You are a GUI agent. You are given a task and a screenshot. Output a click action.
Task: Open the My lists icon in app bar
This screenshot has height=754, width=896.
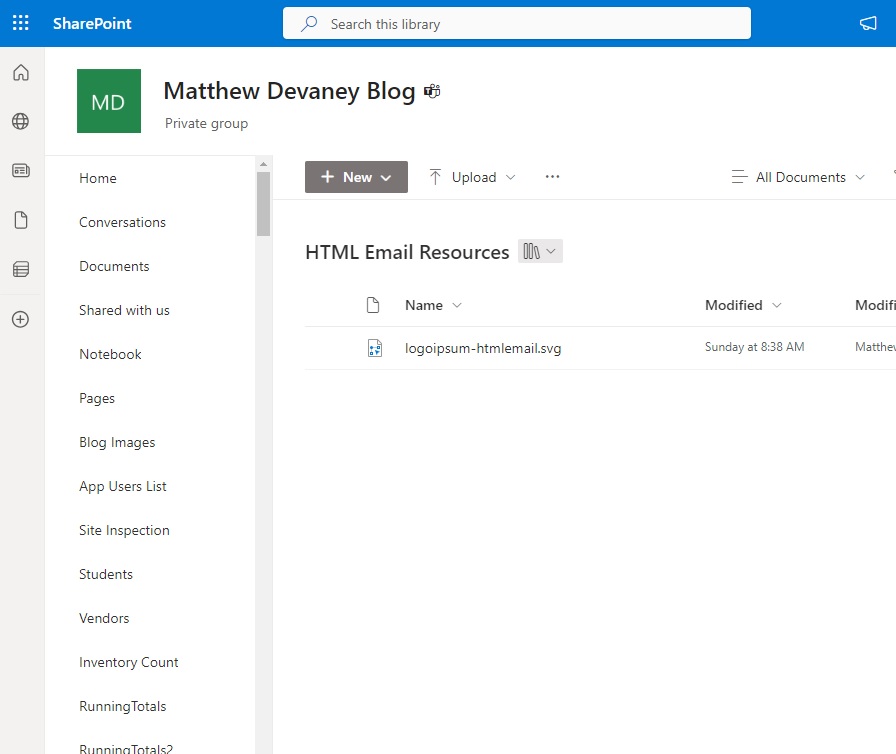[21, 269]
